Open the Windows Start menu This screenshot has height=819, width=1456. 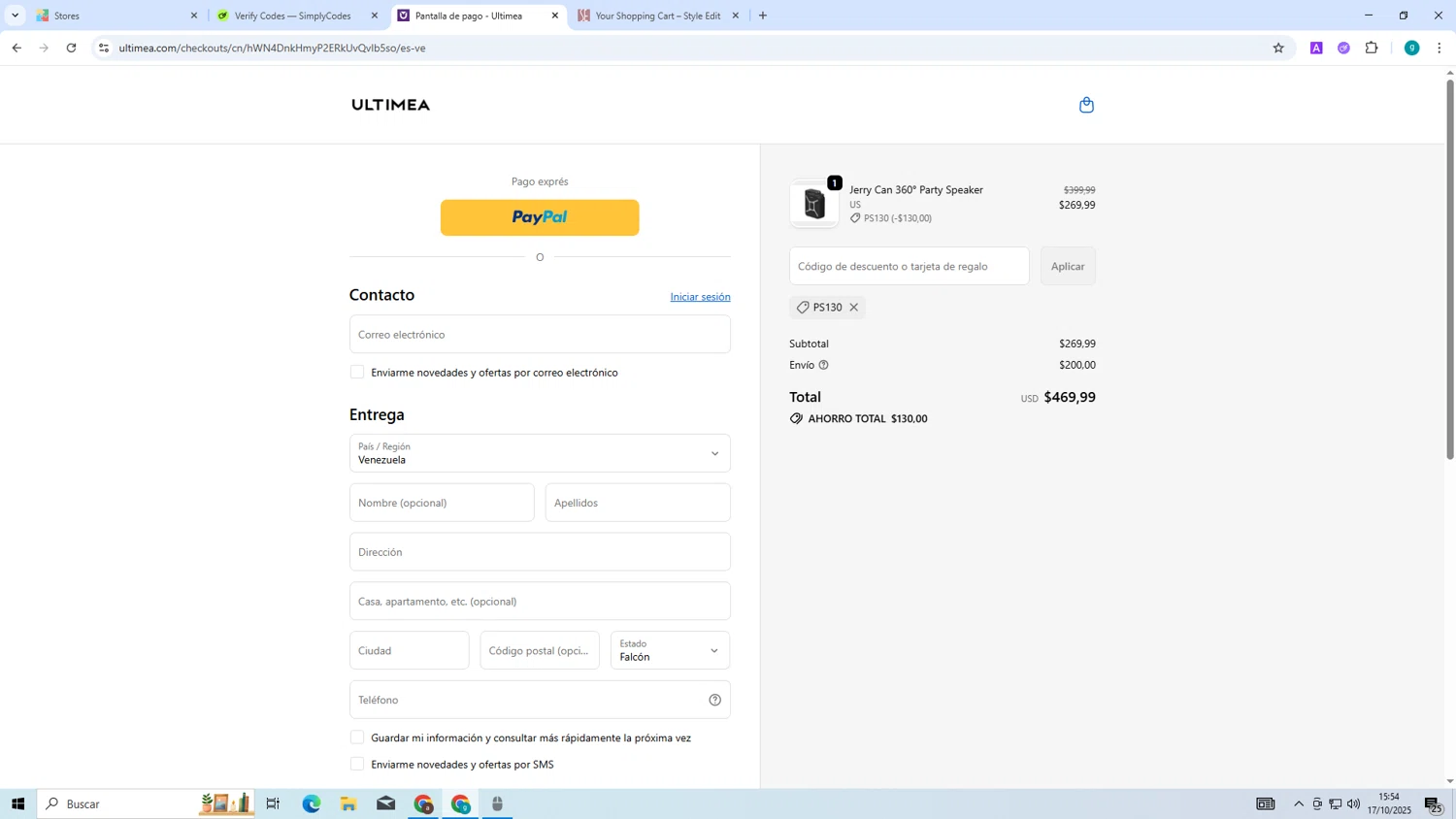point(17,803)
